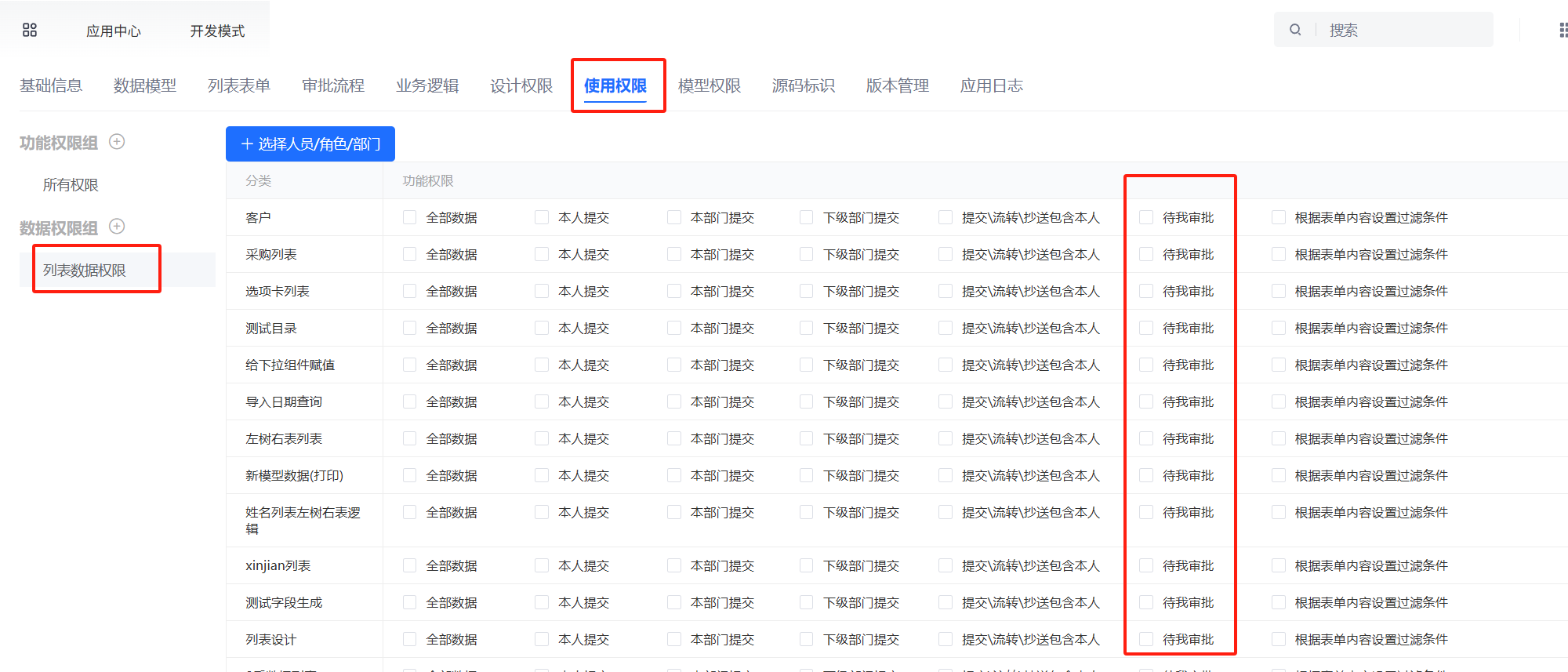This screenshot has width=1568, height=672.
Task: Open the grid menu icon at top right
Action: point(1563,30)
